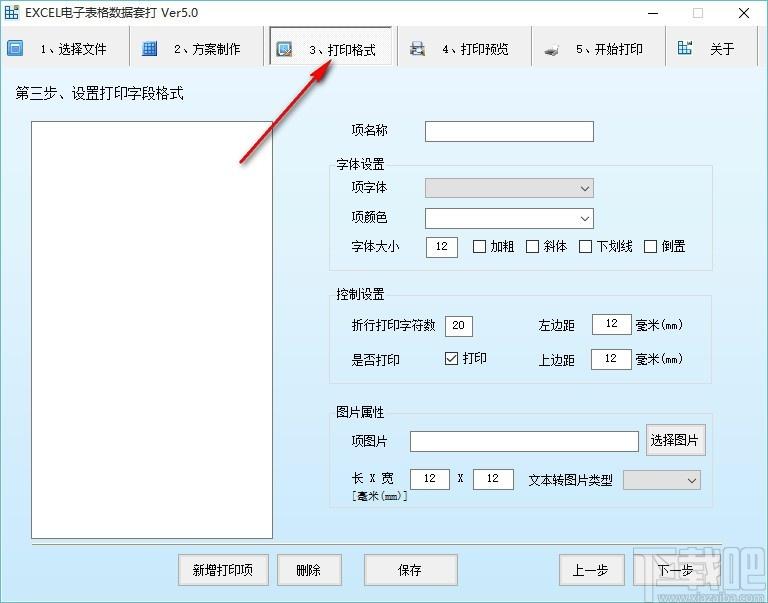Open the 关于 tab
768x603 pixels.
(x=711, y=47)
